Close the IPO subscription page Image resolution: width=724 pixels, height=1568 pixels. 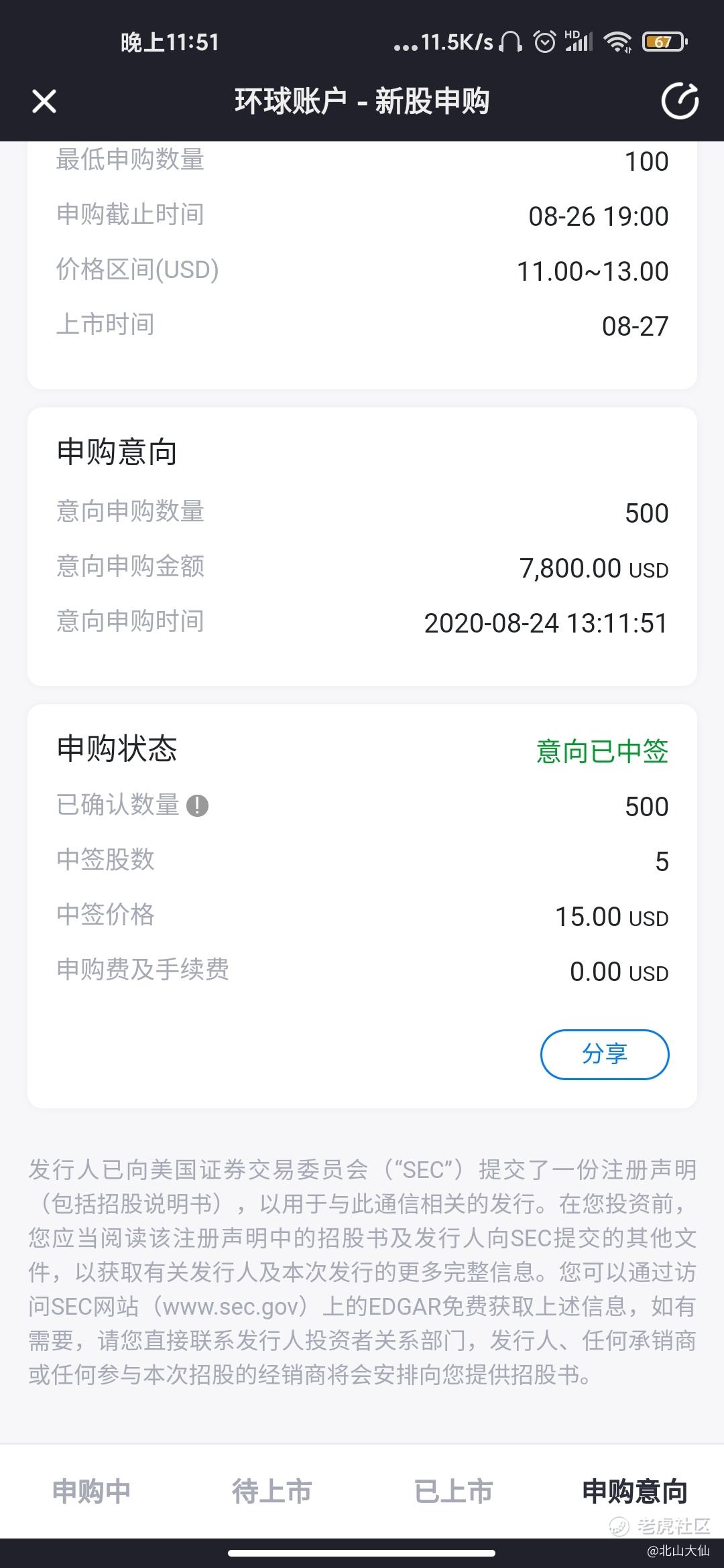point(44,102)
